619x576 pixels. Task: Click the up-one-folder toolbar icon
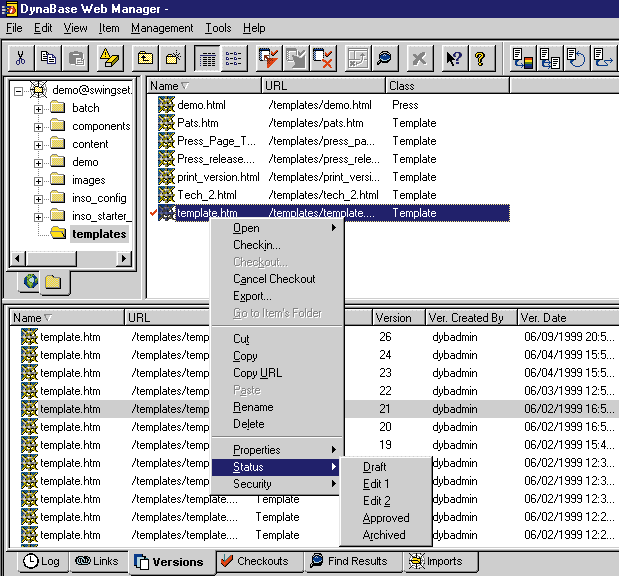coord(146,58)
